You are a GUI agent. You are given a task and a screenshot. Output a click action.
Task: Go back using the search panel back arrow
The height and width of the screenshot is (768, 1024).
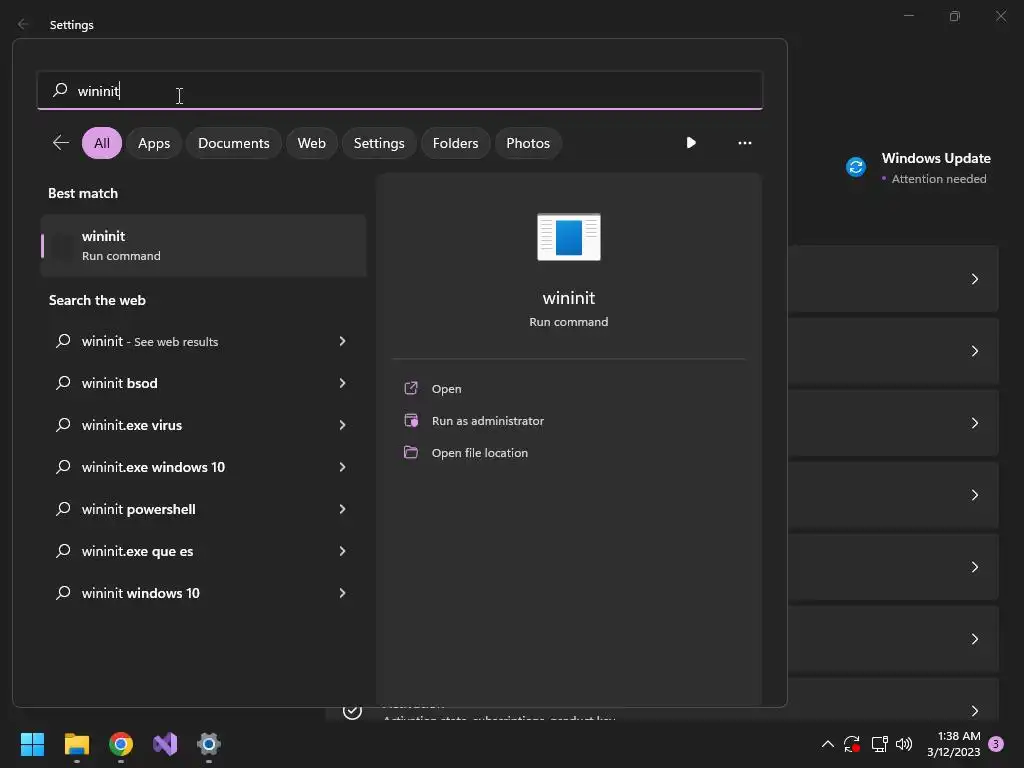[x=61, y=142]
